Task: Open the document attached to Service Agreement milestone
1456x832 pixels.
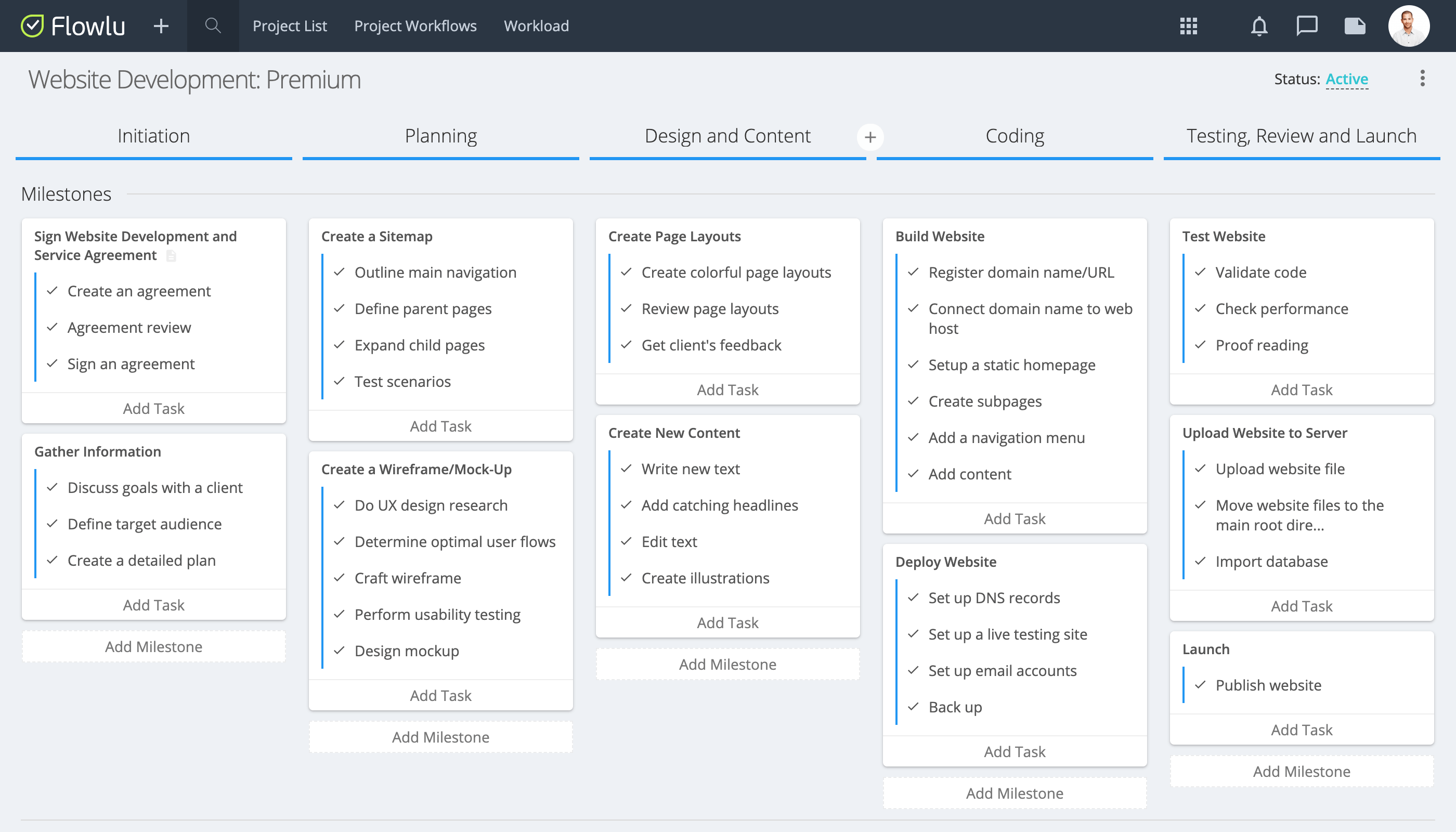Action: tap(171, 256)
